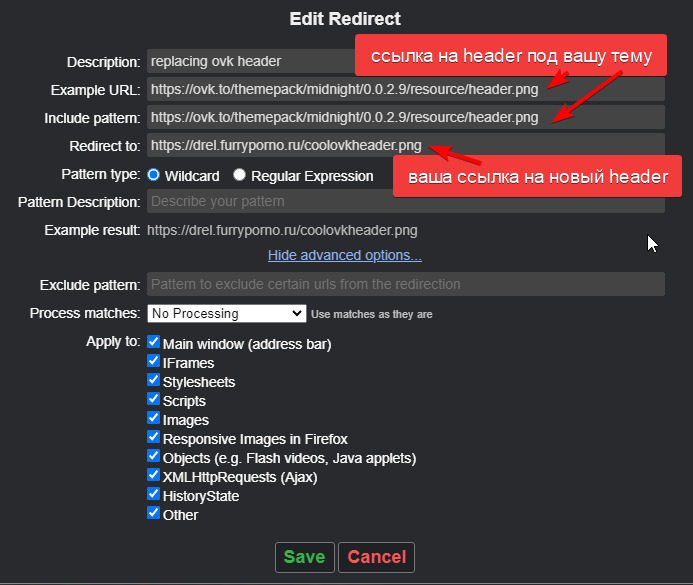Focus the Redirect to field
Image resolution: width=693 pixels, height=585 pixels.
270,145
